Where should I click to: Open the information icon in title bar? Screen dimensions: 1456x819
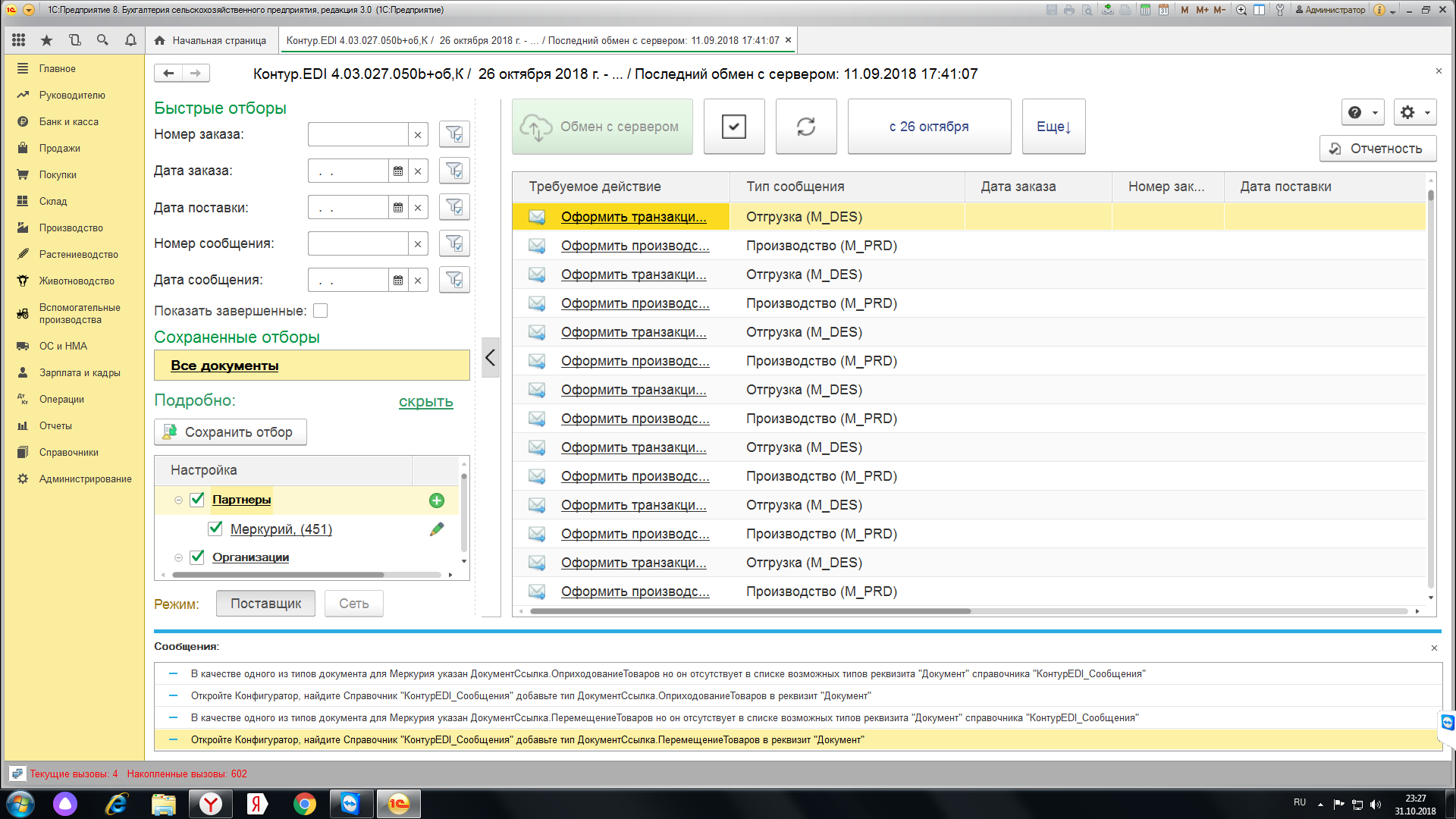click(1379, 10)
